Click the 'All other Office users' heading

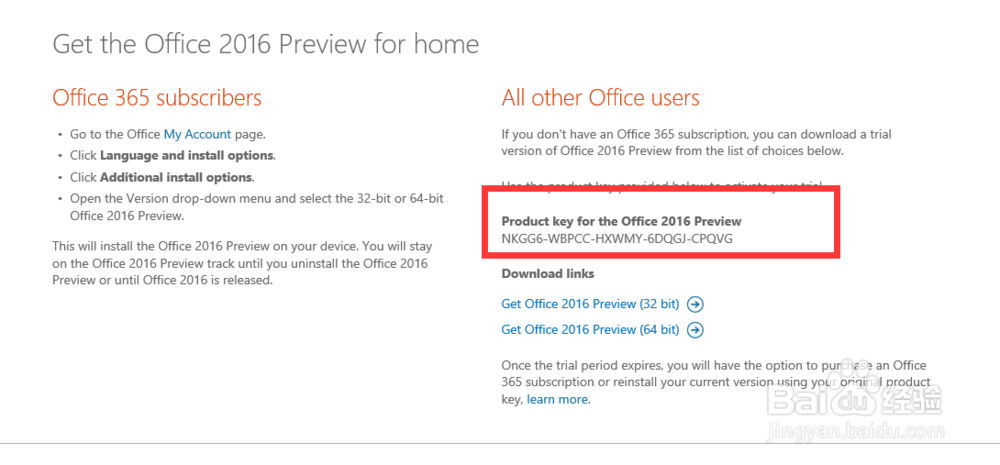pos(600,98)
